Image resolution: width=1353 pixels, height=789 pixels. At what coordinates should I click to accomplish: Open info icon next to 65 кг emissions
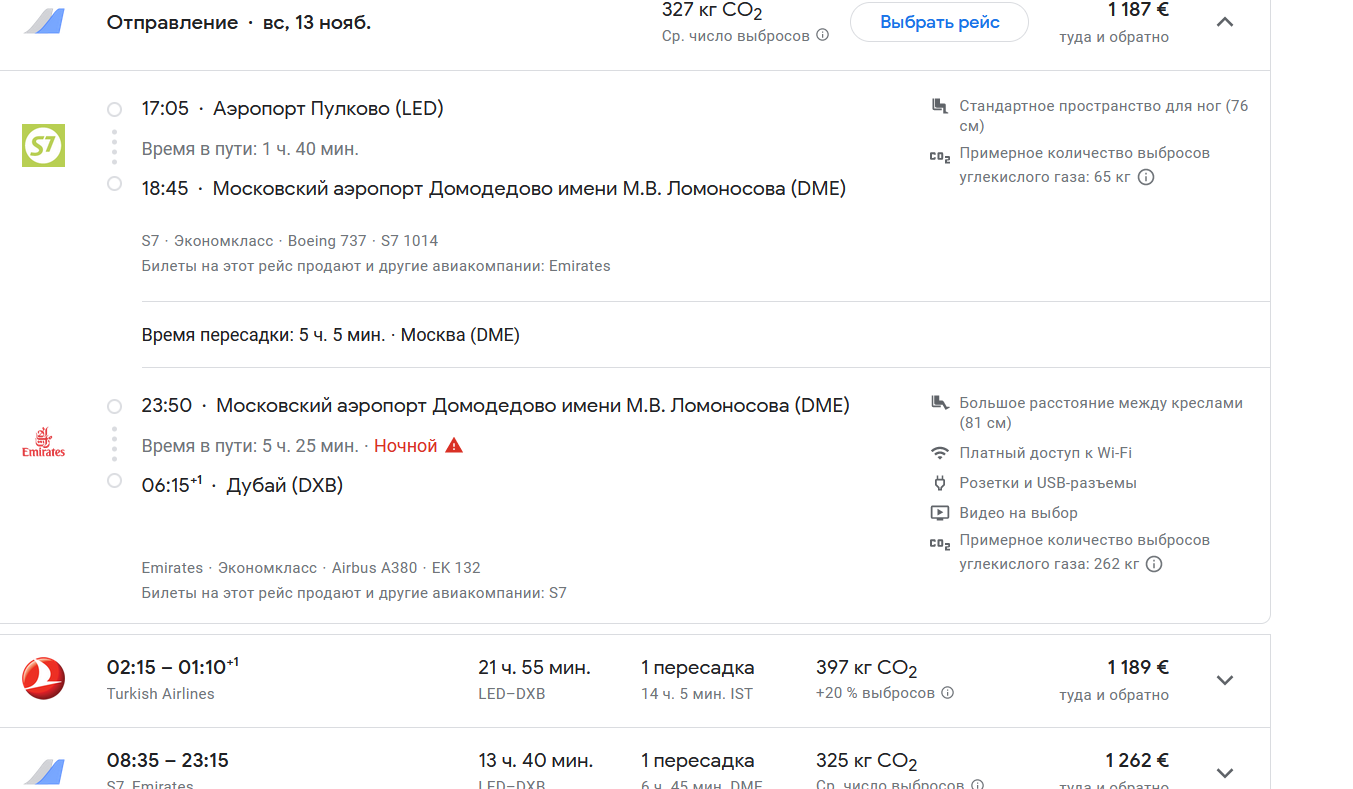tap(1146, 178)
